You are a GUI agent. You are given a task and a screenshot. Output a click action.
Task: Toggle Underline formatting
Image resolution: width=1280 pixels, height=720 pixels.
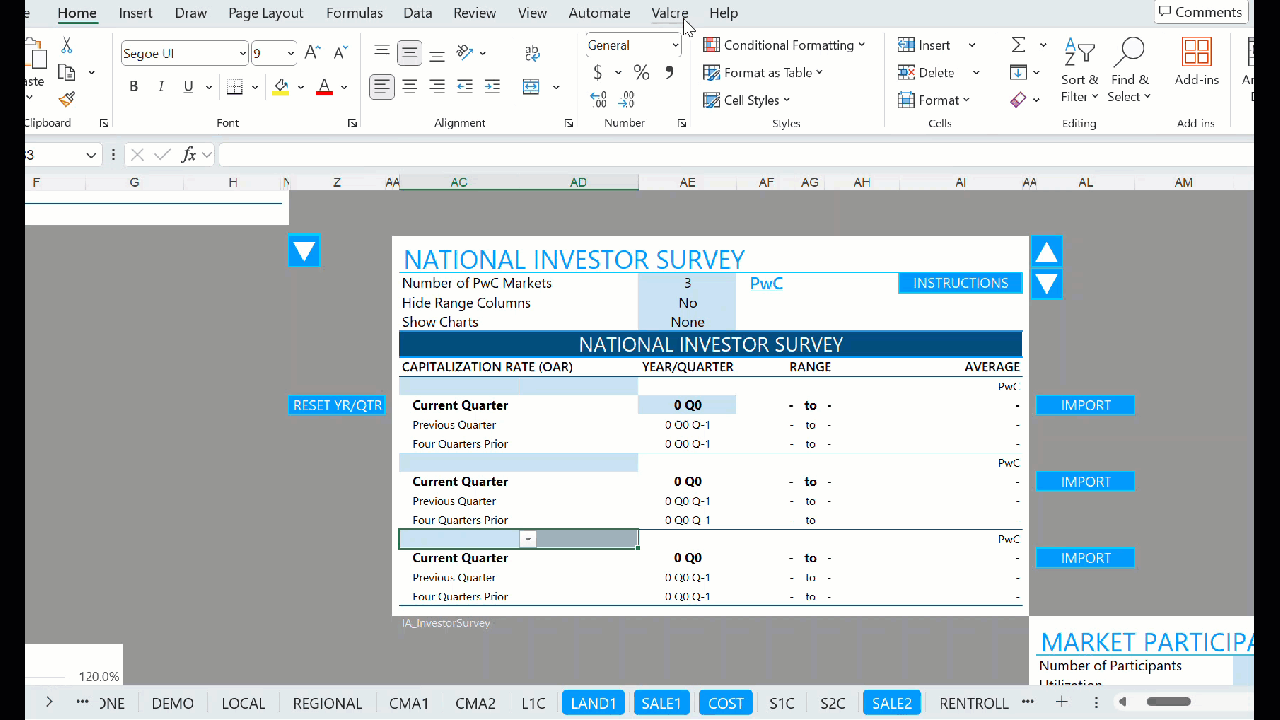pyautogui.click(x=188, y=87)
